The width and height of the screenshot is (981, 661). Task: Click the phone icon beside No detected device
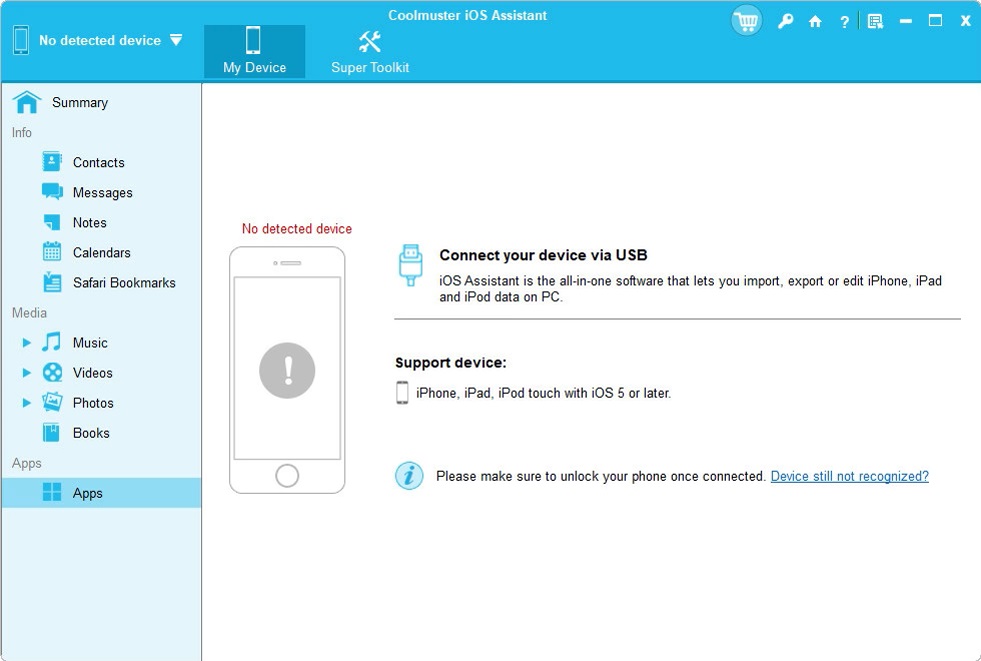coord(21,40)
